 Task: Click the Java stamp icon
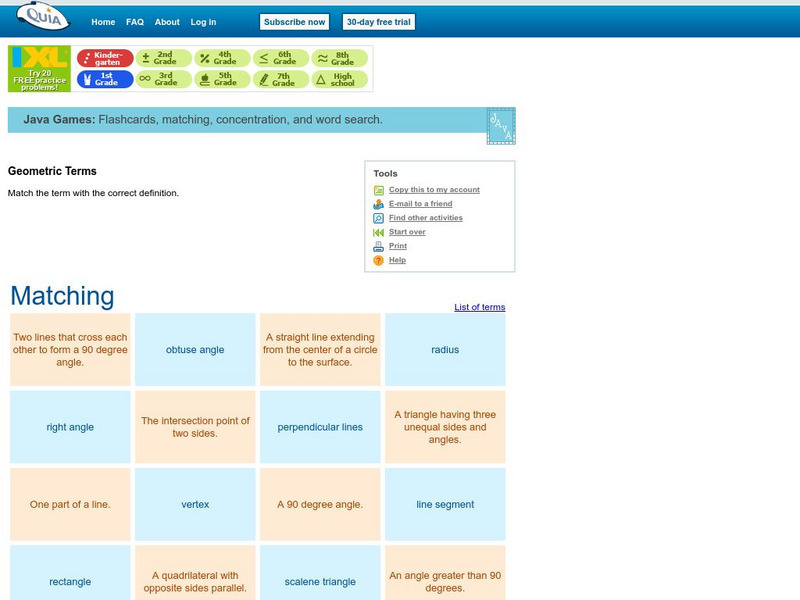tap(501, 126)
